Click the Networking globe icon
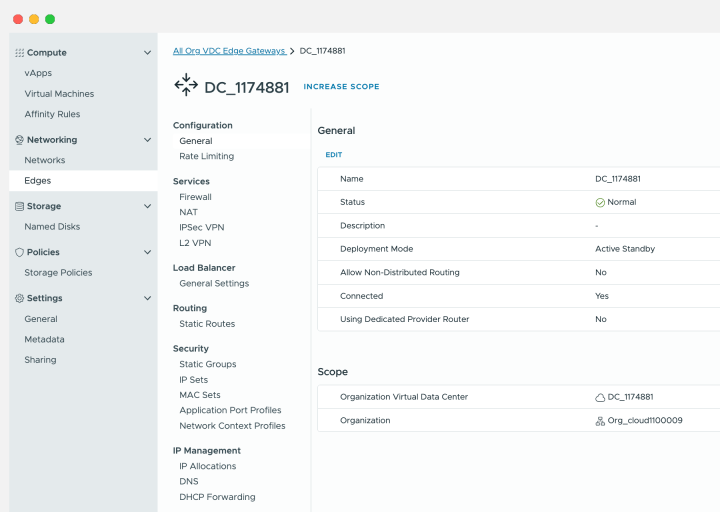This screenshot has width=720, height=512. pos(19,140)
